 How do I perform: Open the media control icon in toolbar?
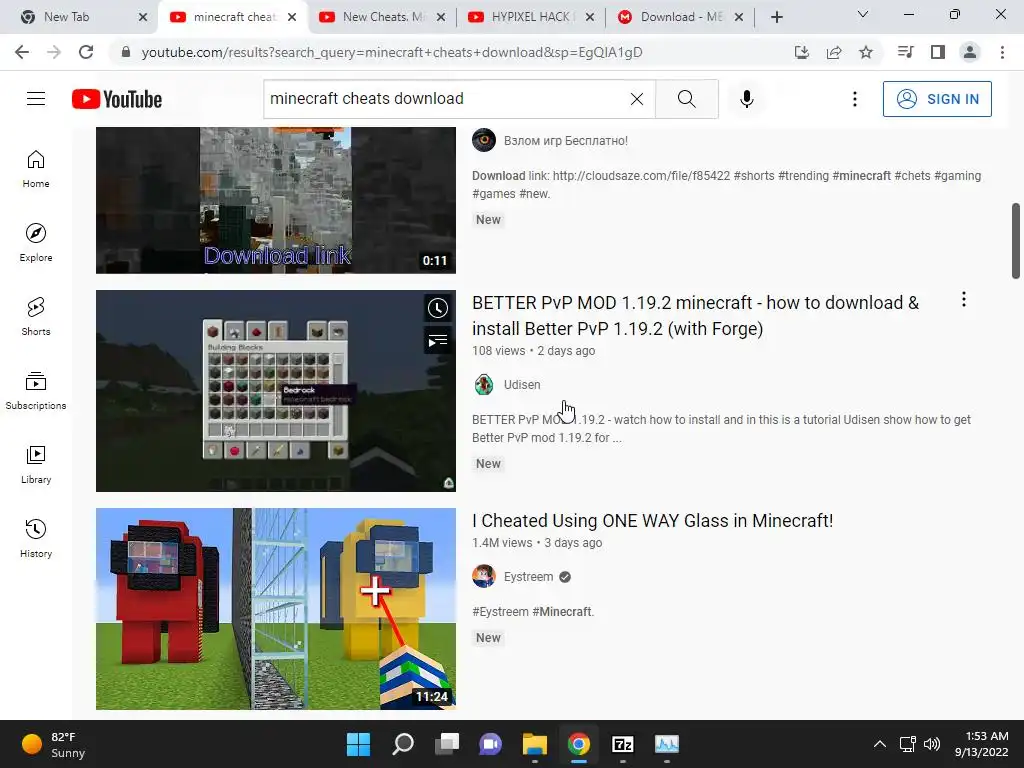click(x=905, y=52)
